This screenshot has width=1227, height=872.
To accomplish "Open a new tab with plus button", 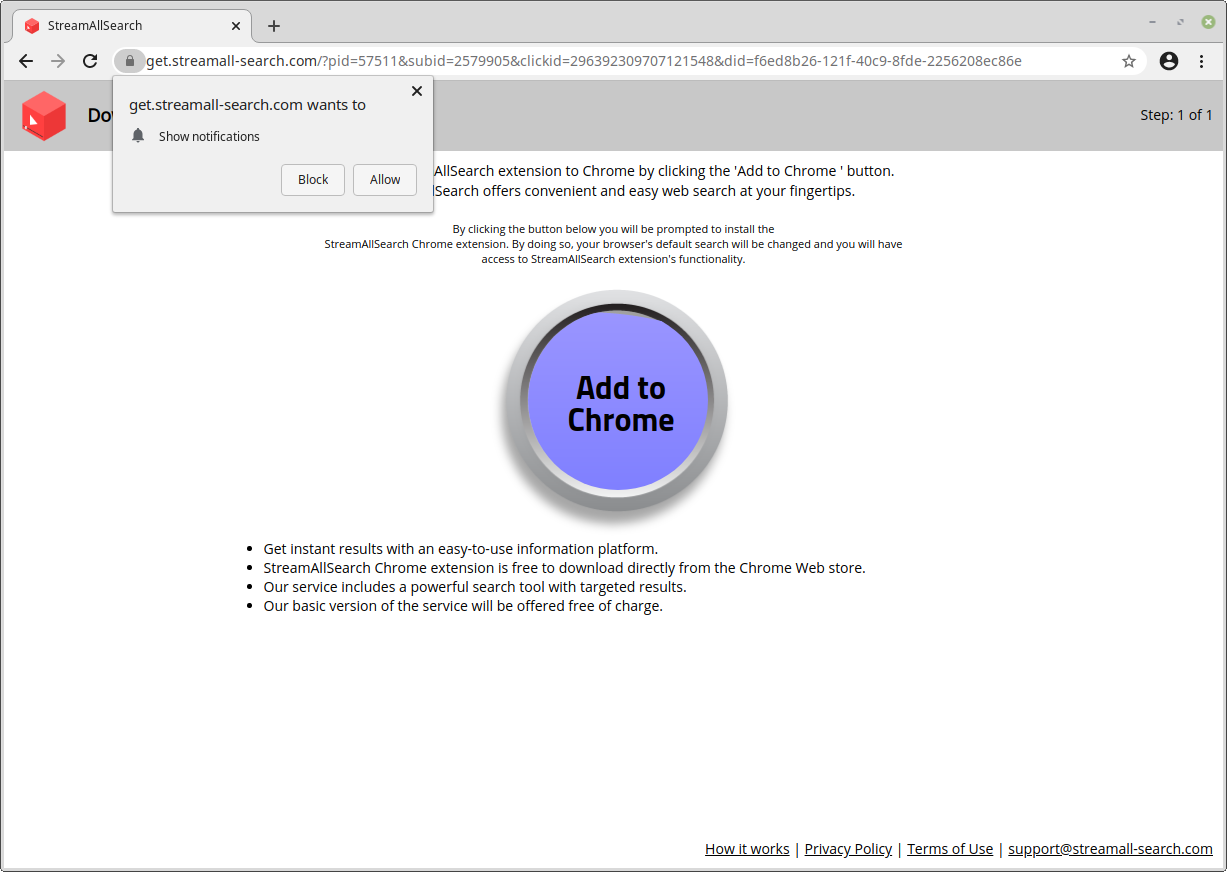I will click(274, 26).
